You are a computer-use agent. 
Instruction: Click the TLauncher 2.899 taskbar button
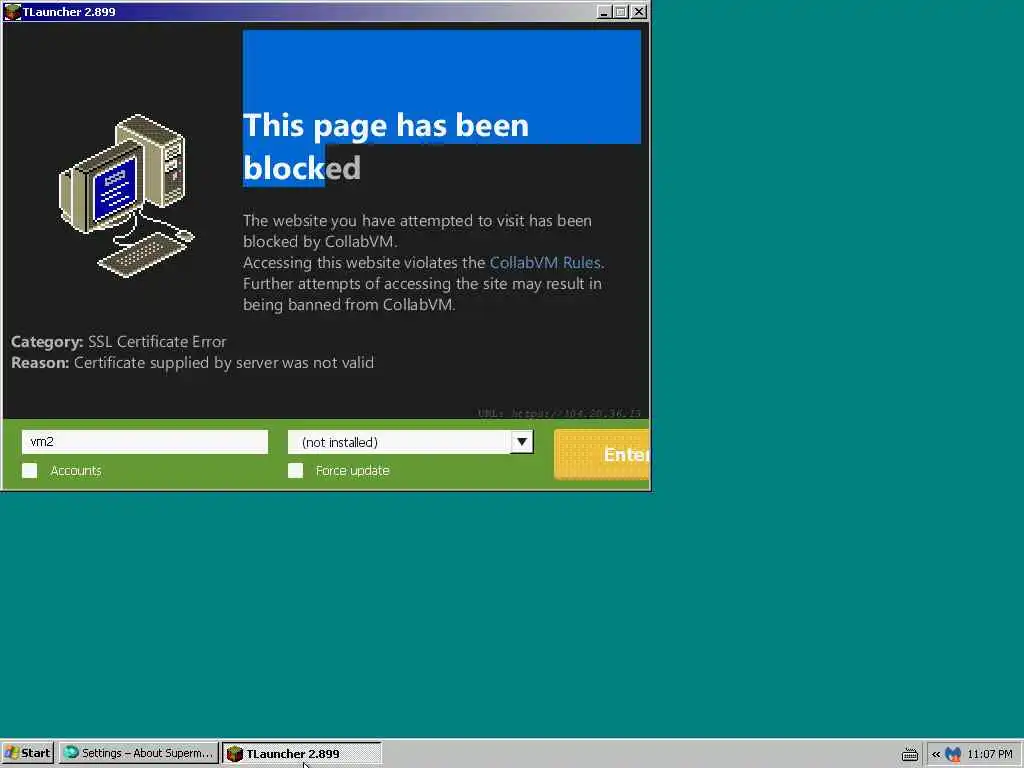[301, 753]
